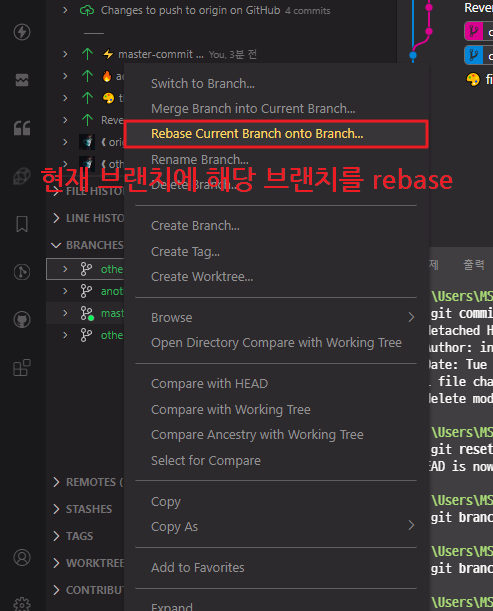Switch to the 출력 panel tab
This screenshot has height=611, width=493.
(x=474, y=265)
